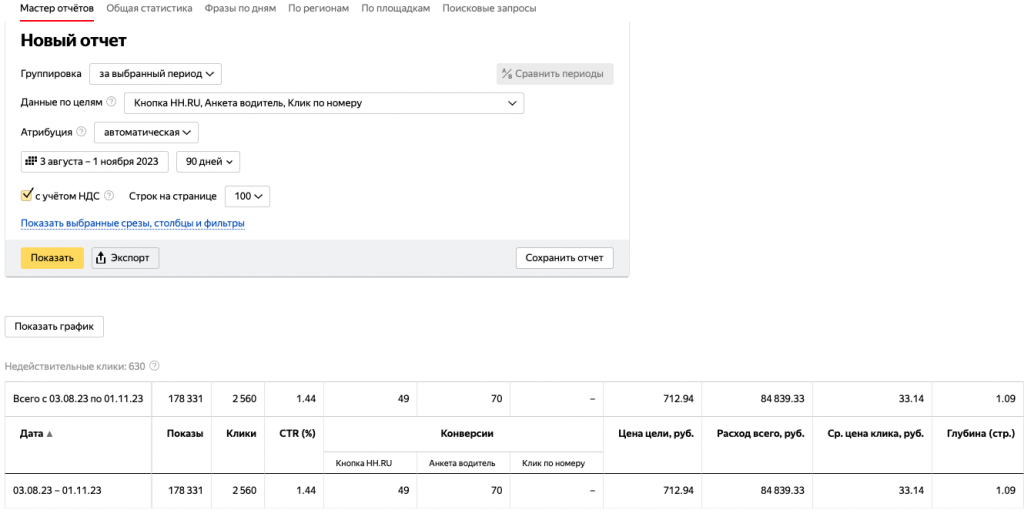The height and width of the screenshot is (527, 1024).
Task: Click help icon beside Атрибуция label
Action: (x=81, y=132)
